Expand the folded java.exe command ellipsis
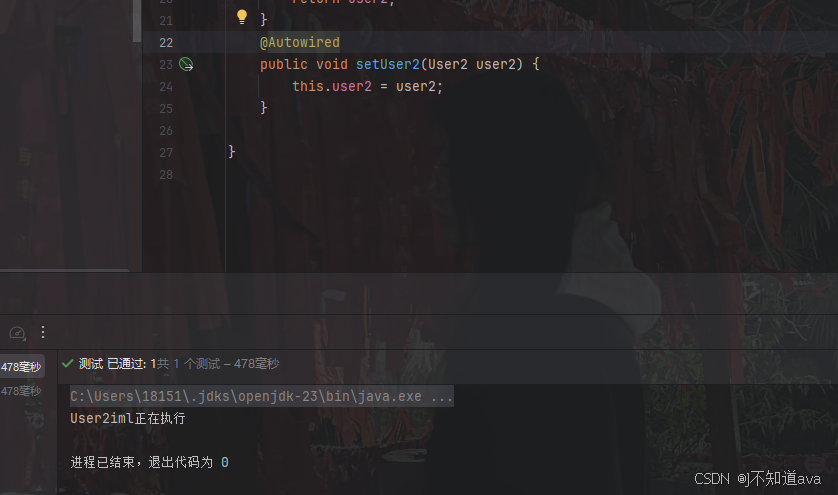The height and width of the screenshot is (495, 838). click(x=442, y=396)
